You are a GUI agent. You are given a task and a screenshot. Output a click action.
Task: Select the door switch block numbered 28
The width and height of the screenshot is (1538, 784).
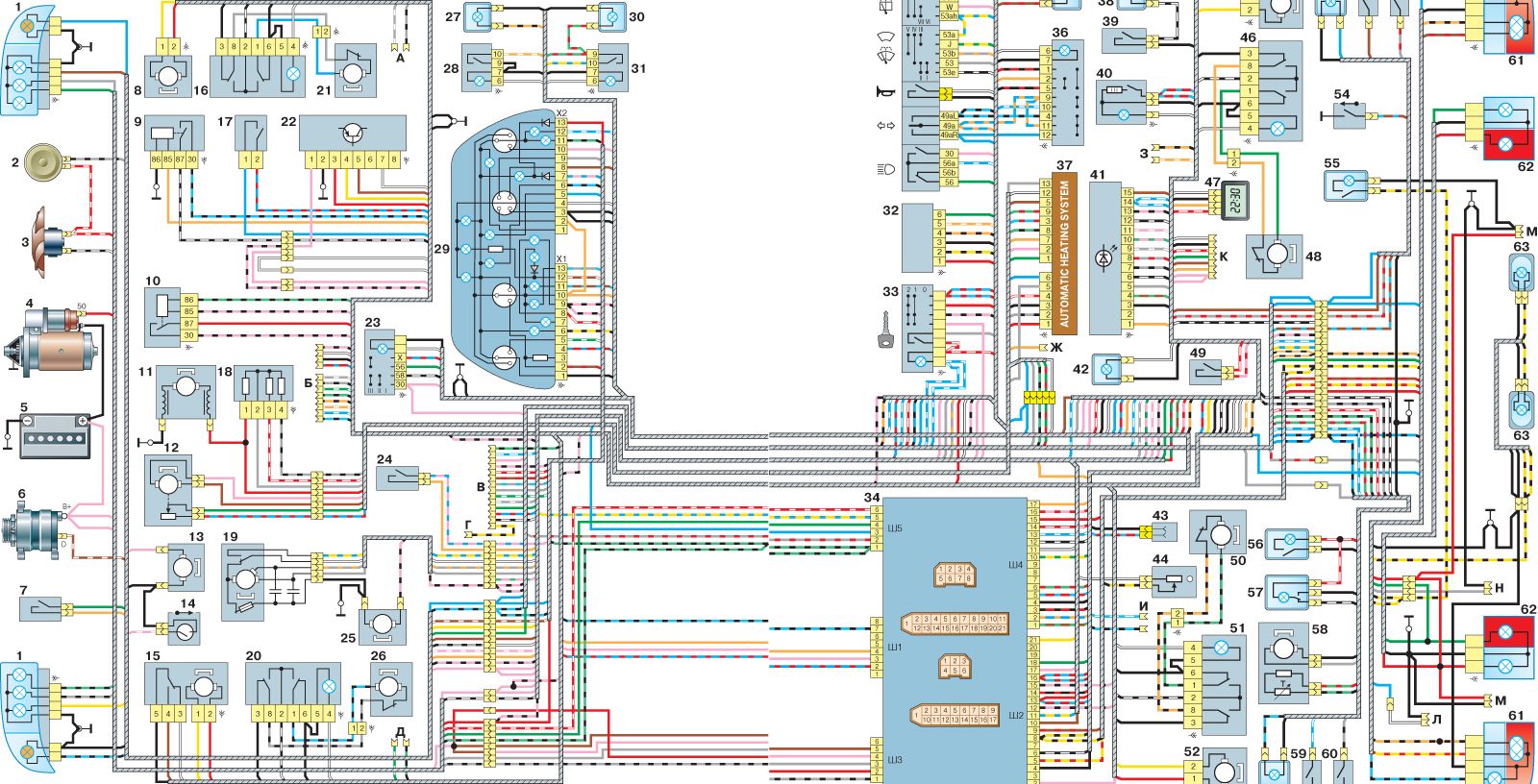484,68
